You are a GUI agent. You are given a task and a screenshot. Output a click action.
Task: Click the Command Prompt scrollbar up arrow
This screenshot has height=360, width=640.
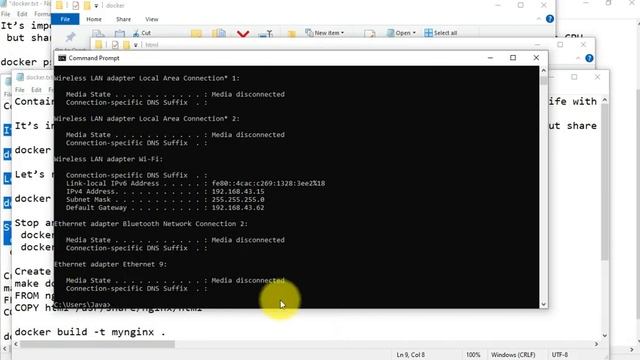pyautogui.click(x=543, y=70)
